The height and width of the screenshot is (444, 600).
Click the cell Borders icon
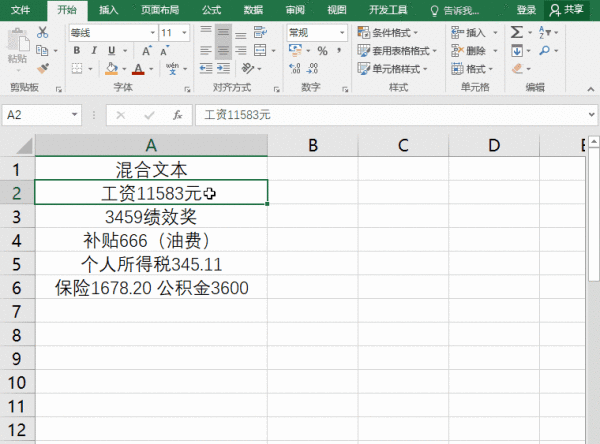pyautogui.click(x=77, y=69)
